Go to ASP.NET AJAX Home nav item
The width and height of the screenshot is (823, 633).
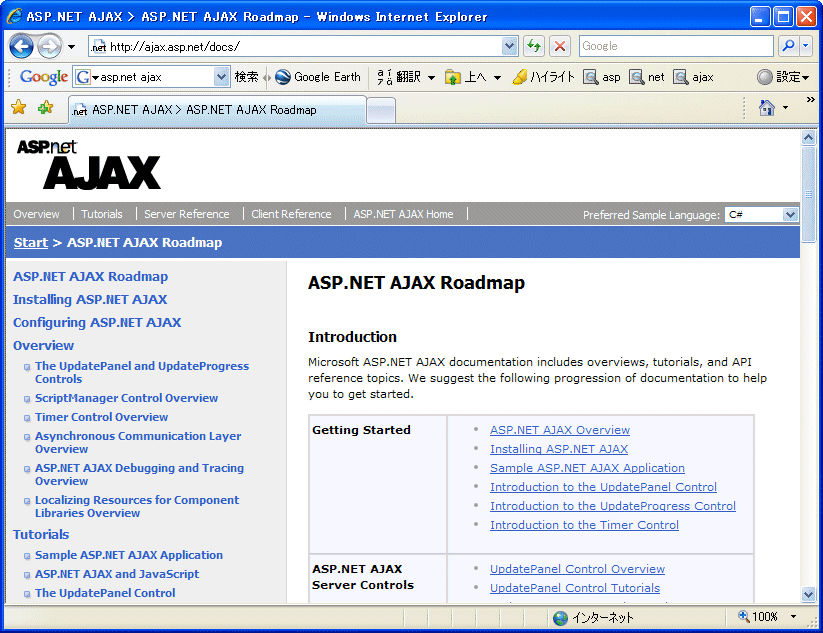(403, 214)
